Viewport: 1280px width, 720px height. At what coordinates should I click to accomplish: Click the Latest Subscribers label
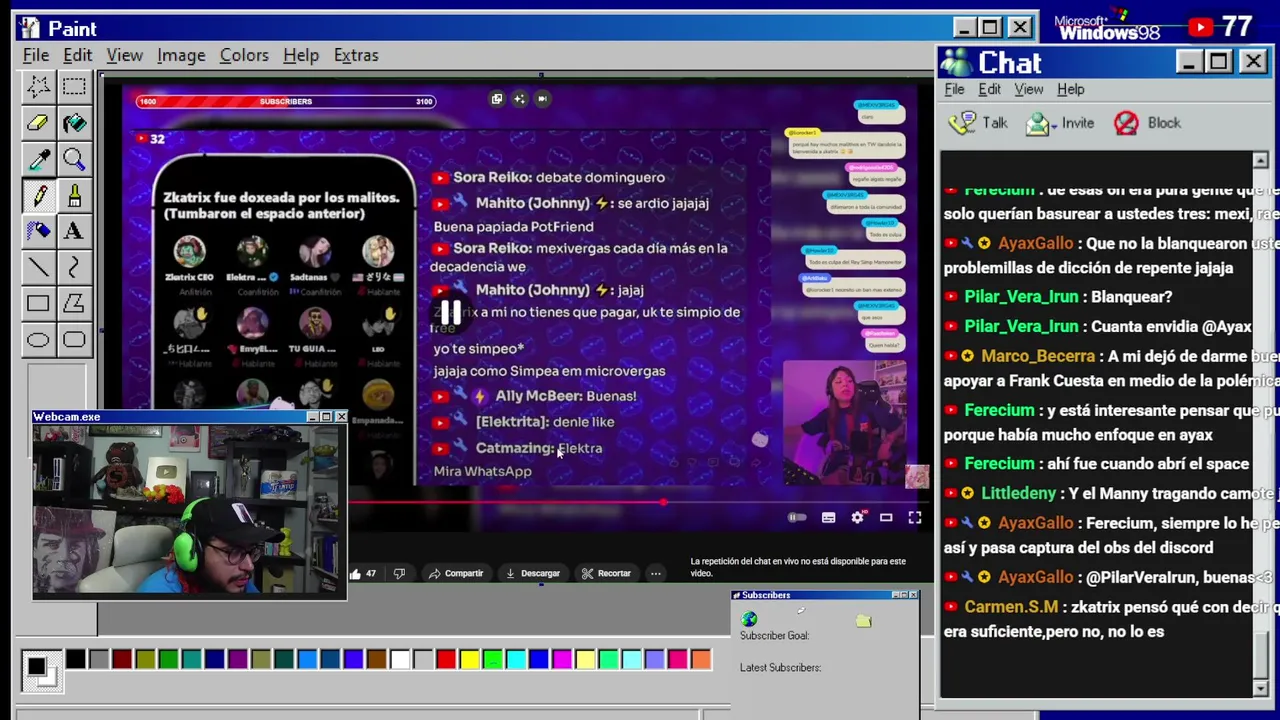pyautogui.click(x=780, y=667)
